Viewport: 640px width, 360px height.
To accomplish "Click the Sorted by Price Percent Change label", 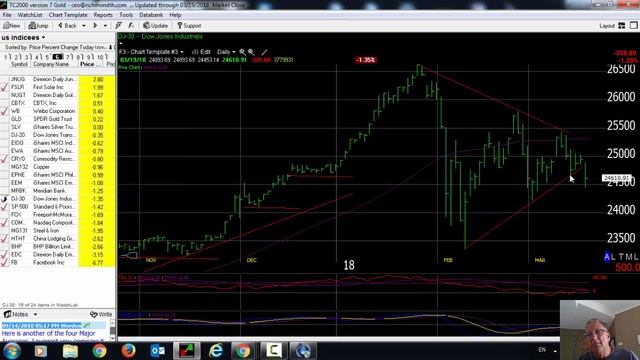I will coord(55,47).
